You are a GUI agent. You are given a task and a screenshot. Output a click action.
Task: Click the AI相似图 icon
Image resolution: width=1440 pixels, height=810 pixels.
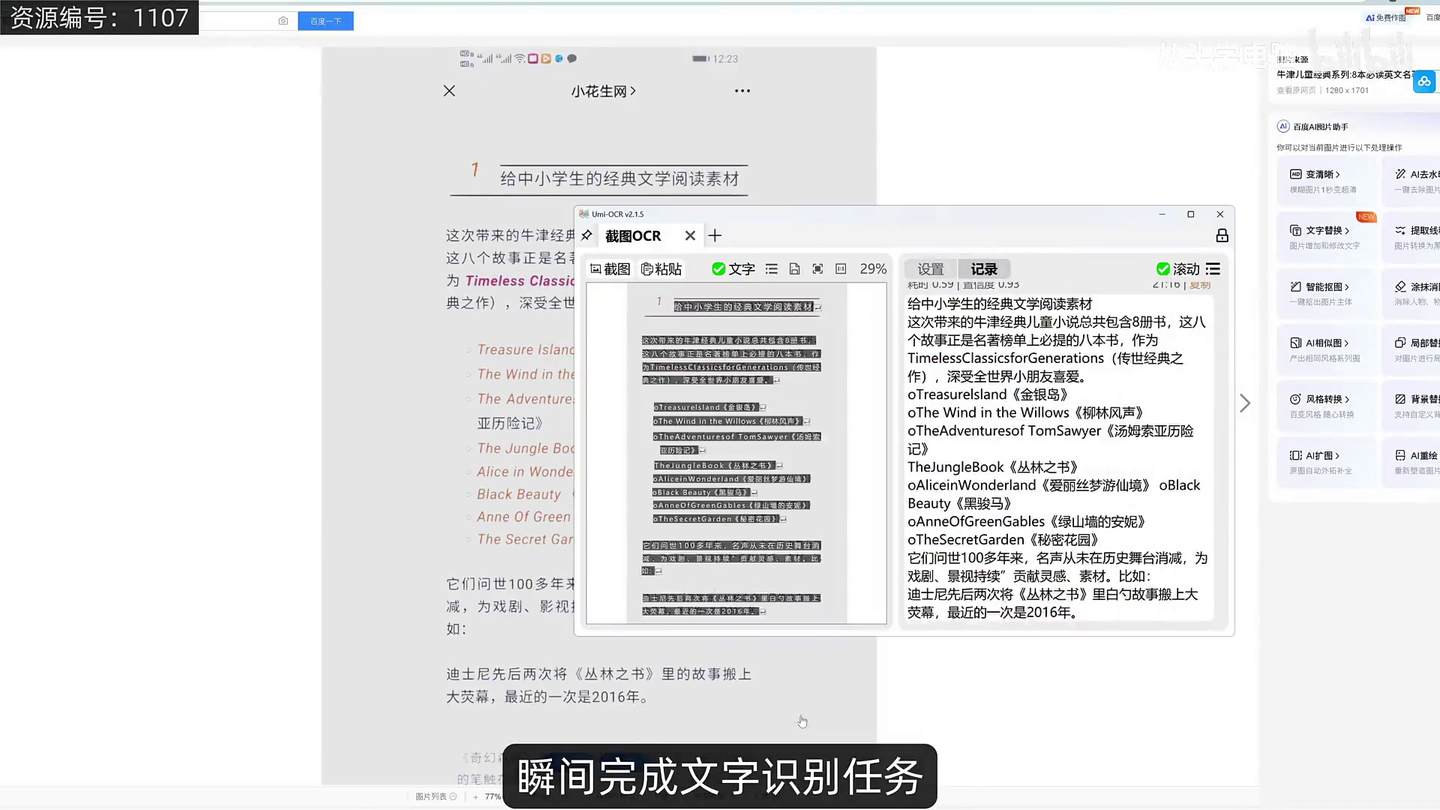point(1295,342)
